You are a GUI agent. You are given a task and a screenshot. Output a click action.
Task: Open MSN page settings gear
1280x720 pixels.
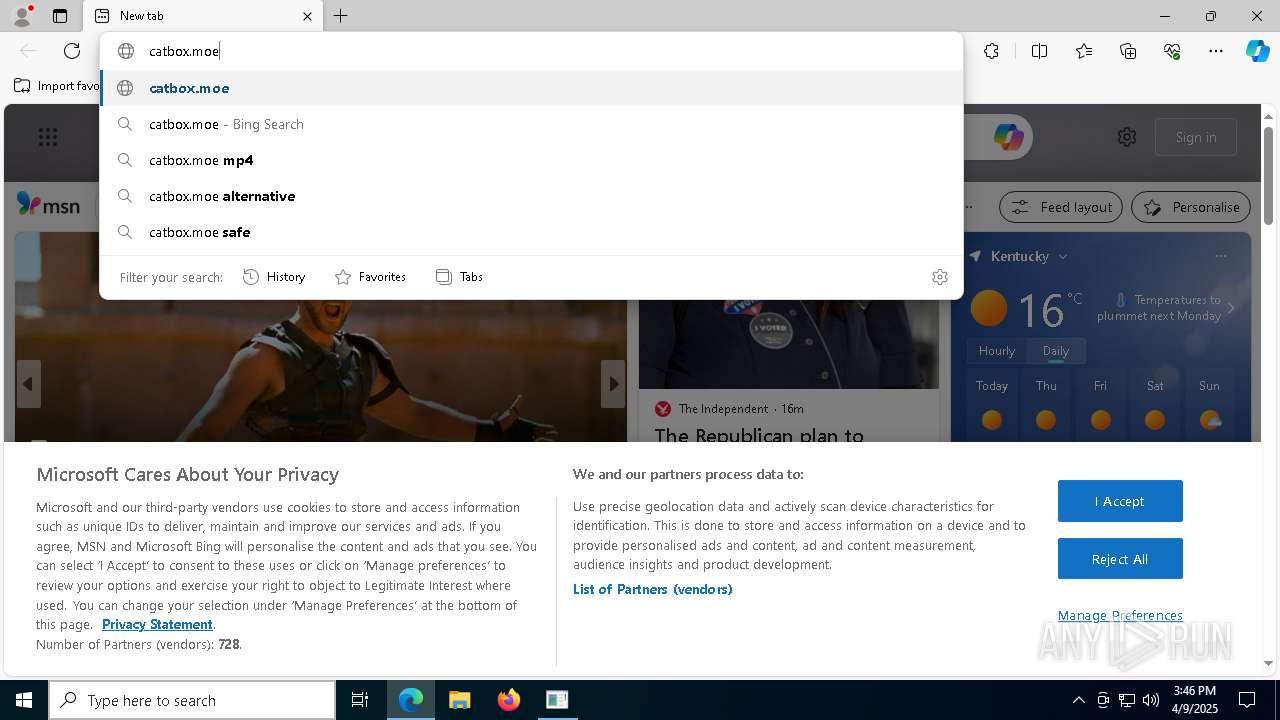coord(1127,137)
